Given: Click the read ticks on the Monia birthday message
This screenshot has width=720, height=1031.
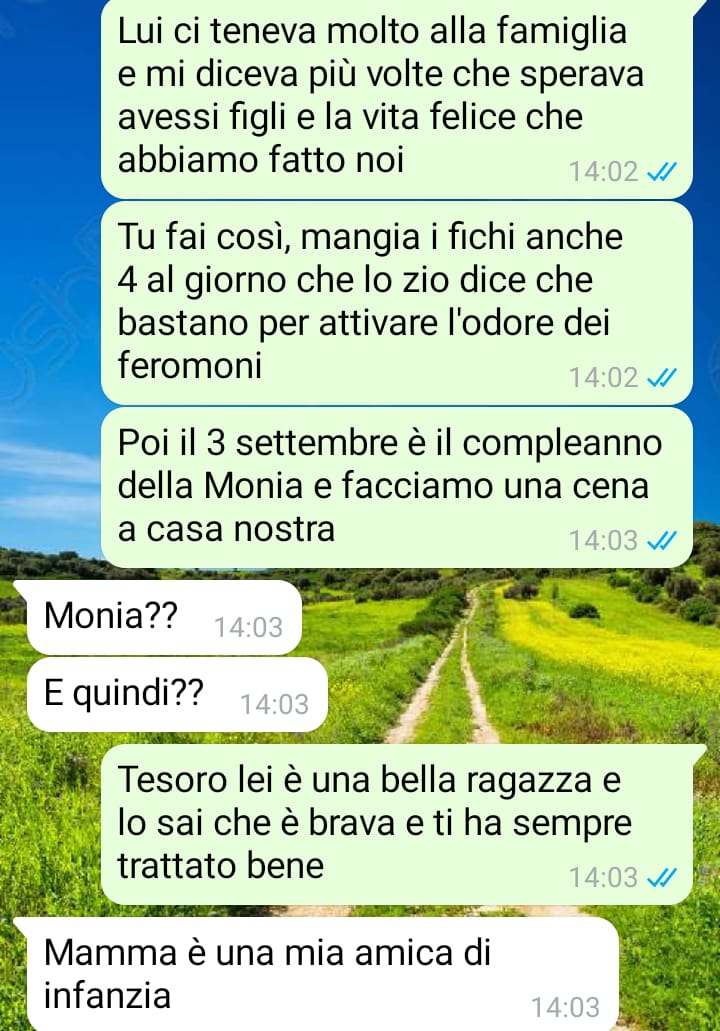Looking at the screenshot, I should click(x=661, y=541).
